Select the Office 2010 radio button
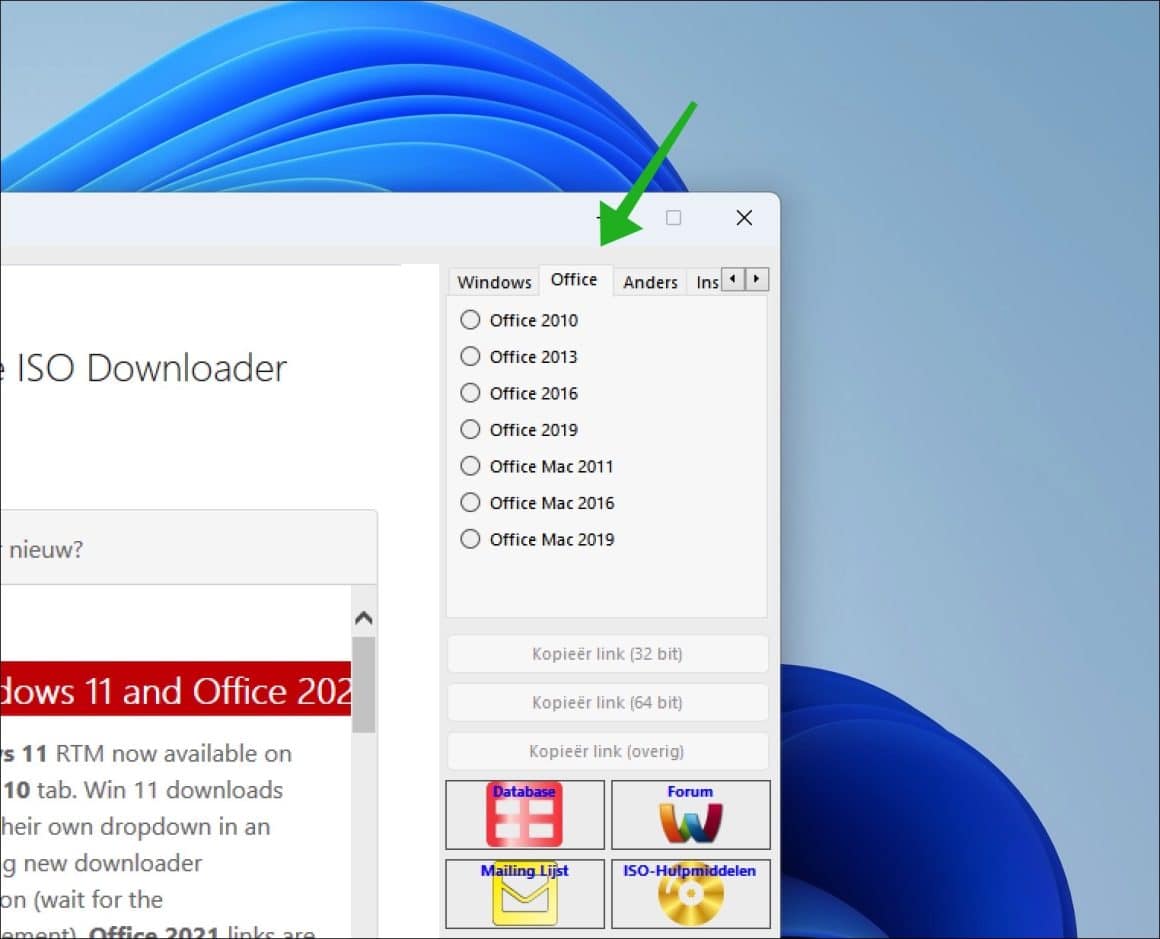 coord(470,319)
